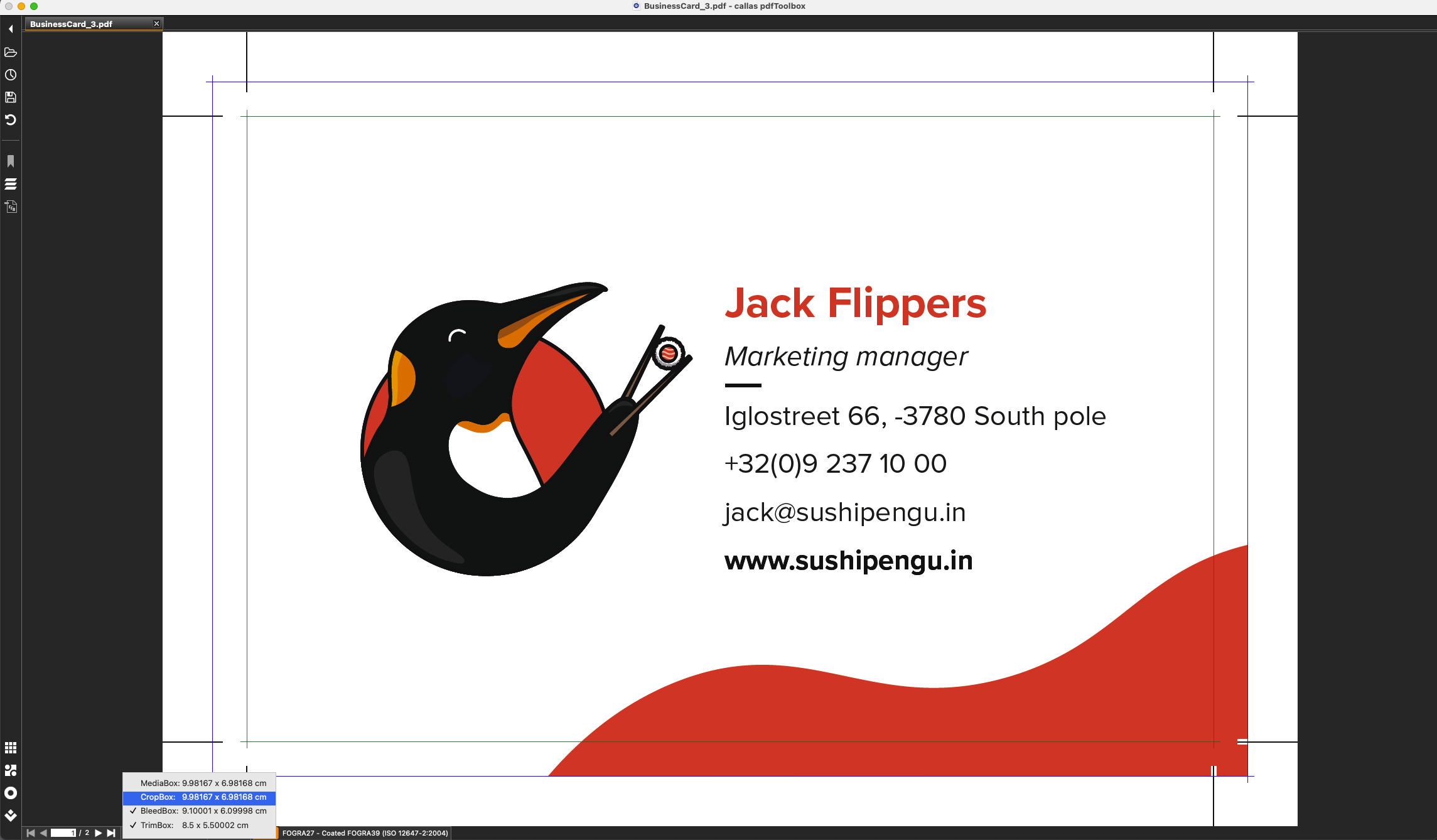This screenshot has height=840, width=1437.
Task: Uncheck TrimBox in the page box menu
Action: pos(199,825)
